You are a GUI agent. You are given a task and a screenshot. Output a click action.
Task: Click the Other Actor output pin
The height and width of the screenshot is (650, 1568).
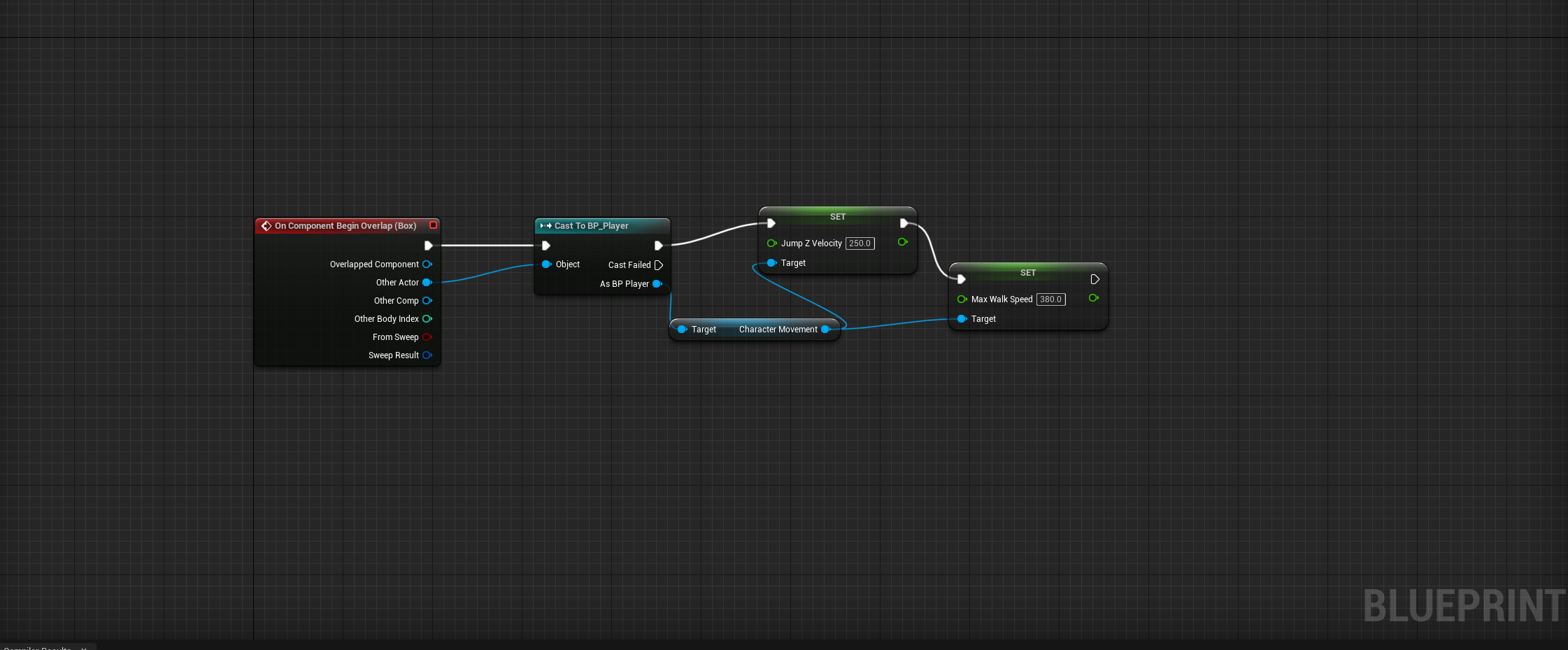pos(427,283)
